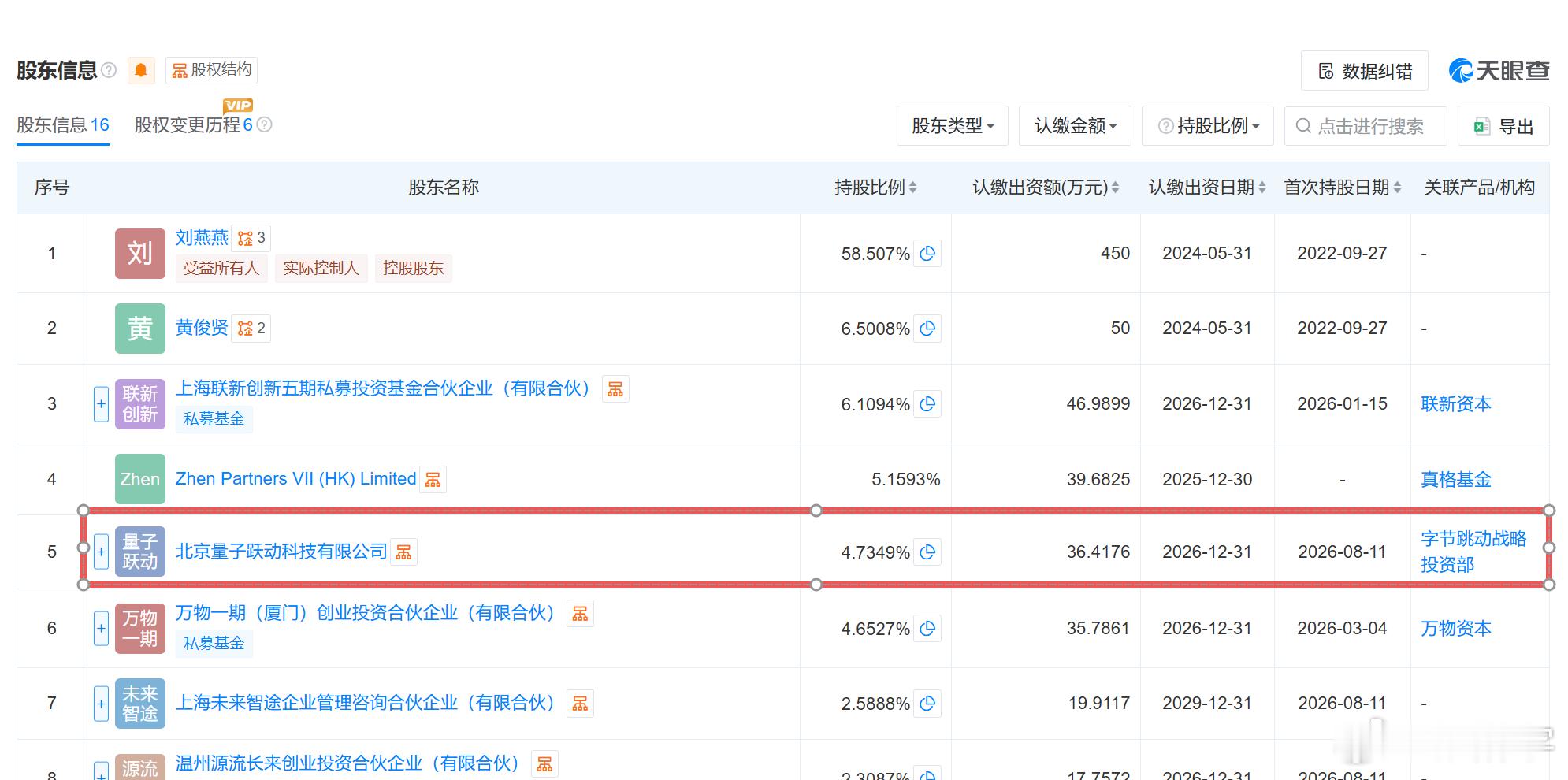1568x780 pixels.
Task: Switch to the 股东信息 16 tab
Action: [63, 125]
